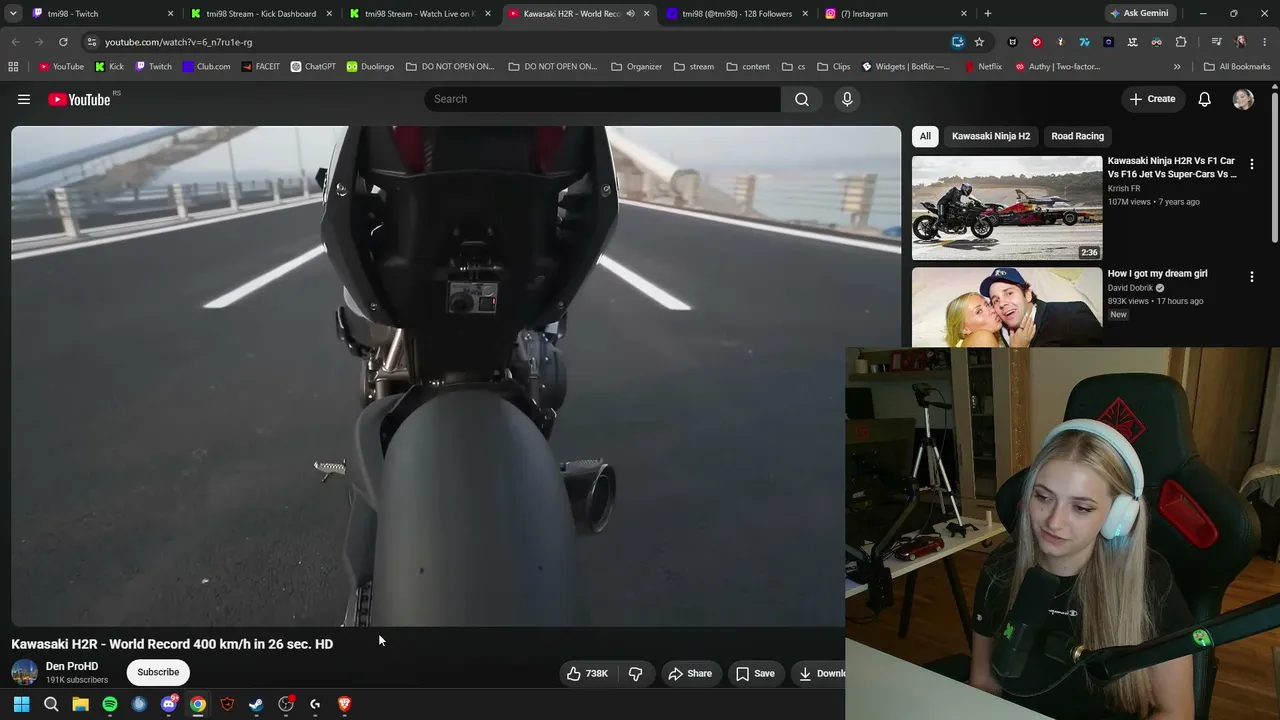Open the Duolingo bookmark
Viewport: 1280px width, 720px height.
370,67
